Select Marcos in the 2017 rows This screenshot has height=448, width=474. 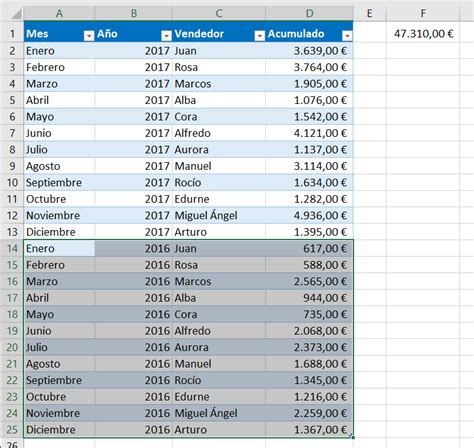[219, 84]
